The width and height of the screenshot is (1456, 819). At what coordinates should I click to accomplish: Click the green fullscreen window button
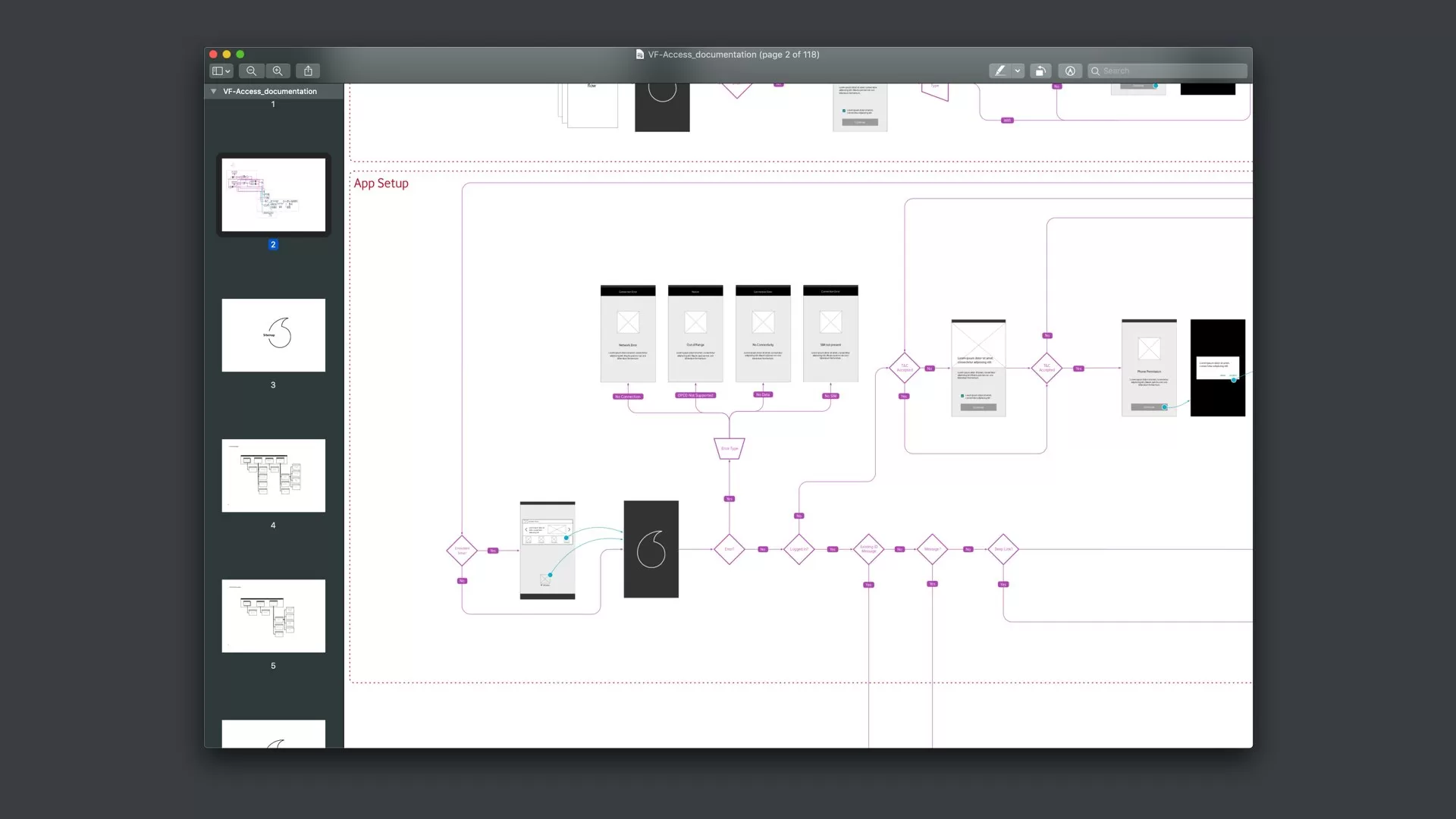(240, 55)
